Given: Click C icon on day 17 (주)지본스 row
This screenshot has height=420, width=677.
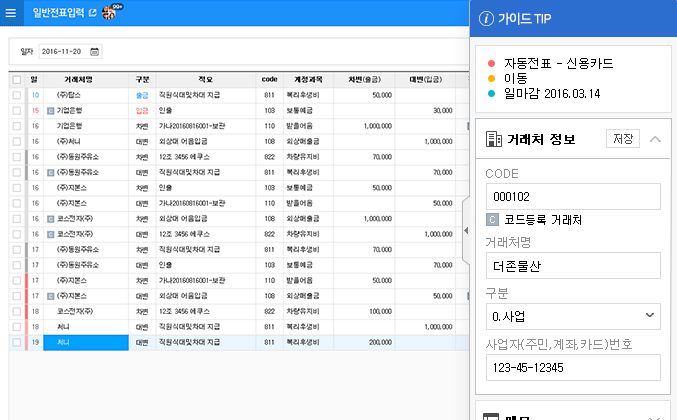Looking at the screenshot, I should pos(51,296).
